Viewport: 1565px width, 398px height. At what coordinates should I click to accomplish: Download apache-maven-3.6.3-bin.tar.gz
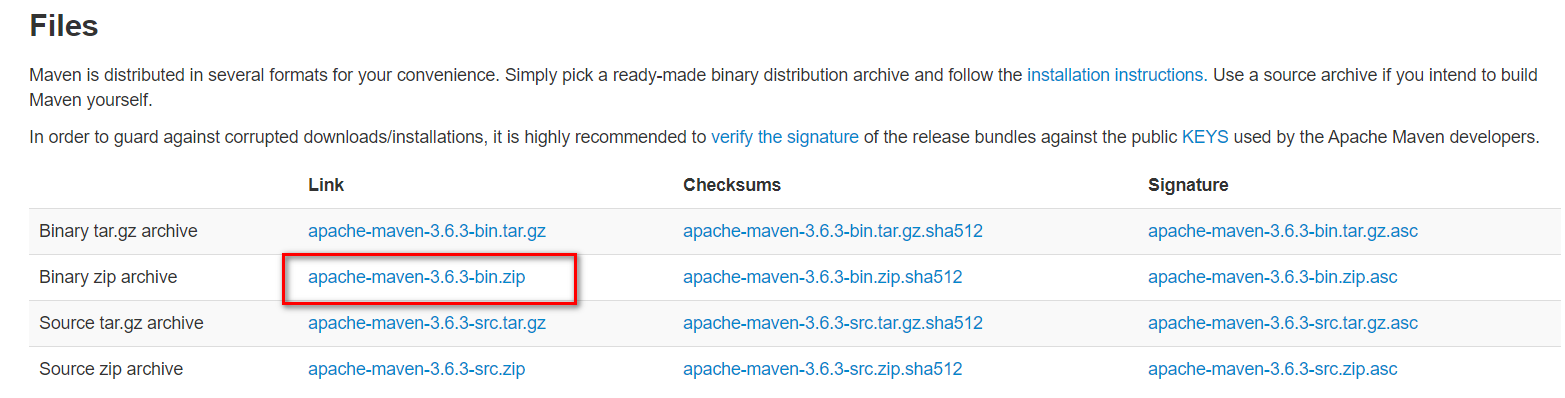[x=427, y=231]
